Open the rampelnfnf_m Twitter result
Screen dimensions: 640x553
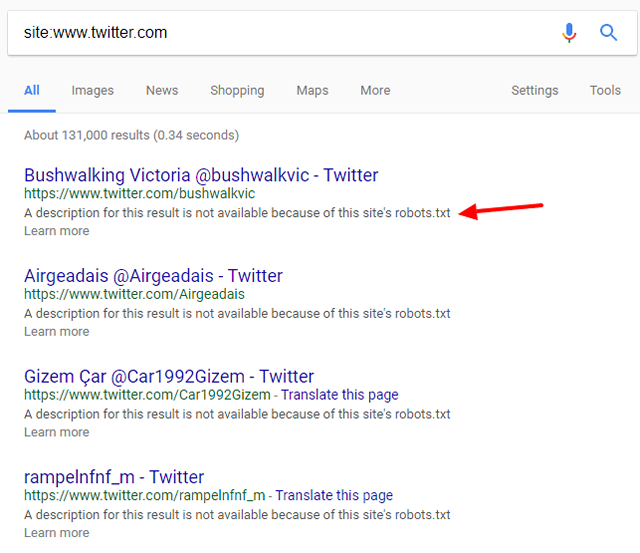point(114,477)
